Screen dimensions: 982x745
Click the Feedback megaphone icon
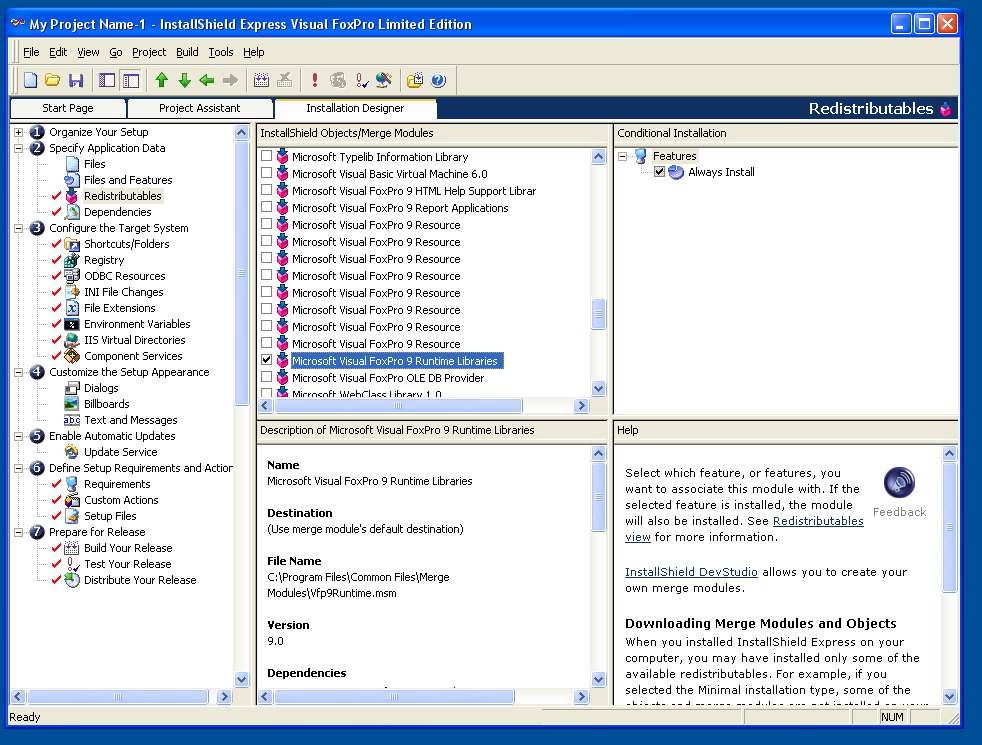click(x=899, y=483)
